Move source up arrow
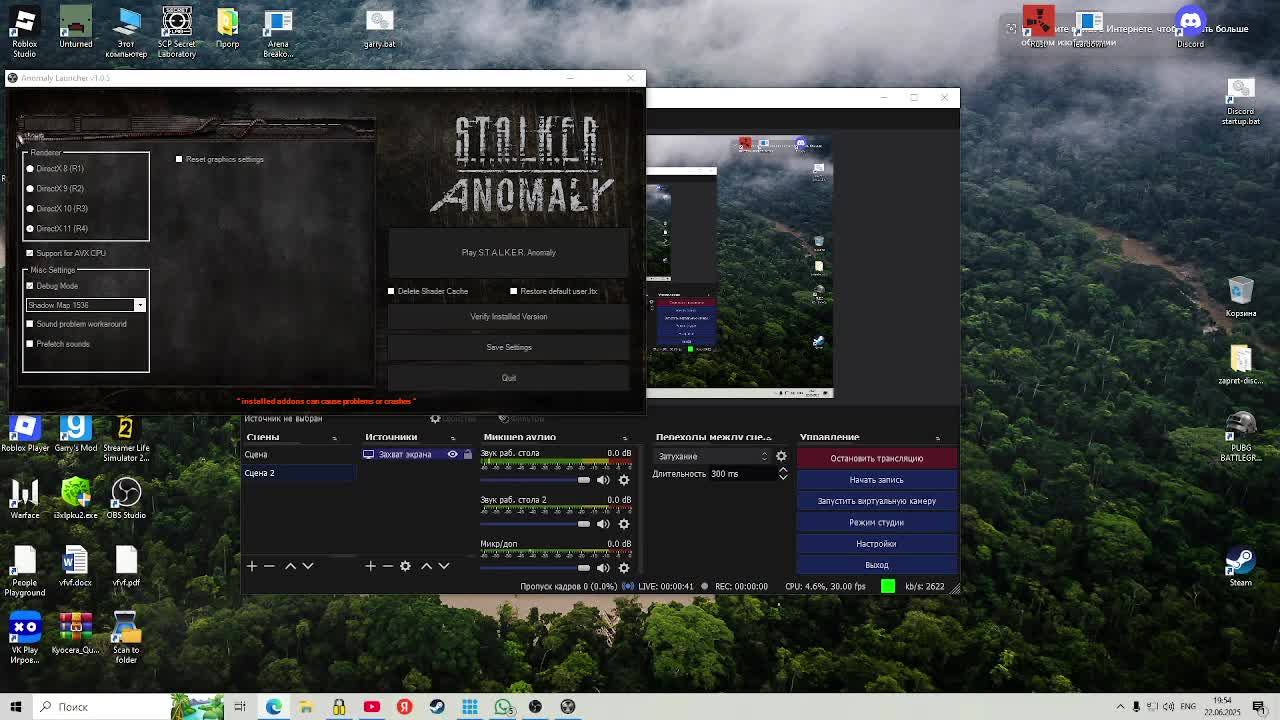The width and height of the screenshot is (1280, 720). [x=426, y=566]
